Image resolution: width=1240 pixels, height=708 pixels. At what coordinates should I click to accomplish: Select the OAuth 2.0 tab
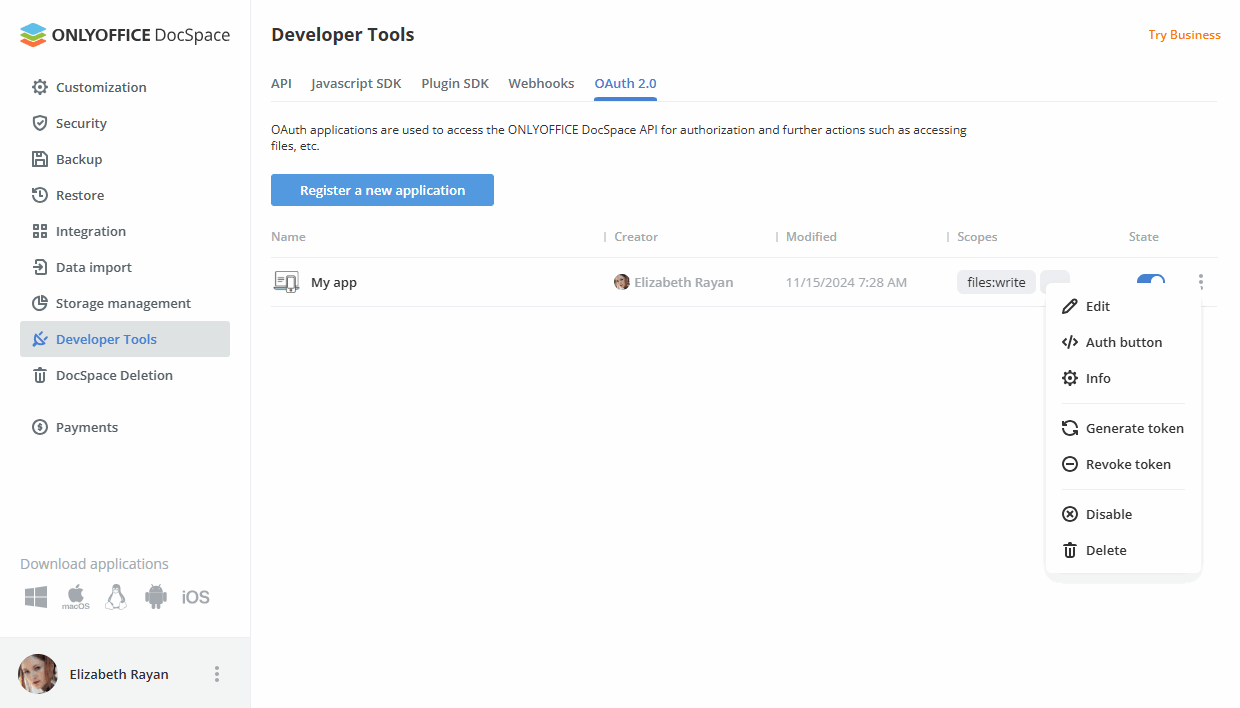[x=625, y=83]
